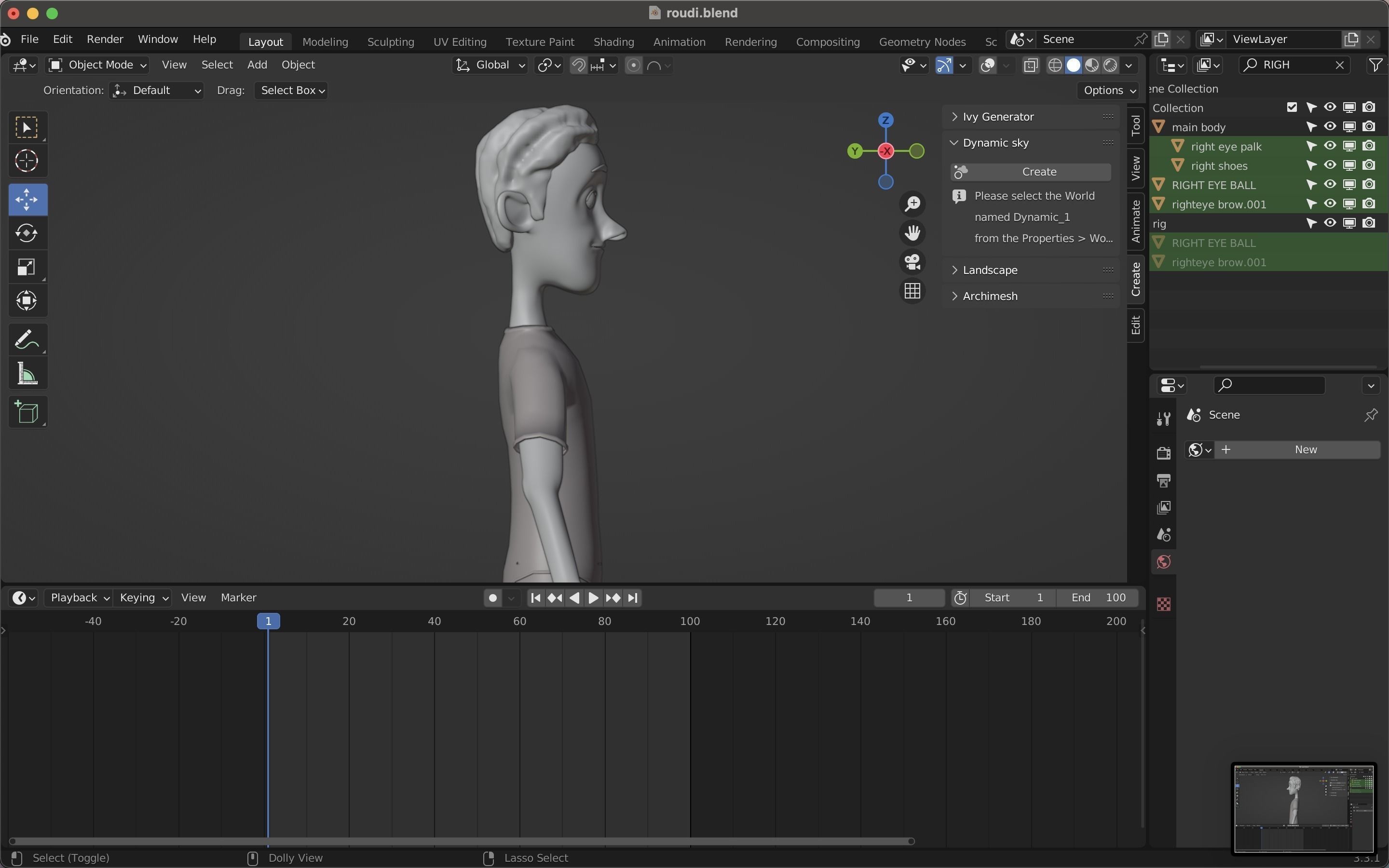Switch to rendered shading mode

(x=1110, y=66)
